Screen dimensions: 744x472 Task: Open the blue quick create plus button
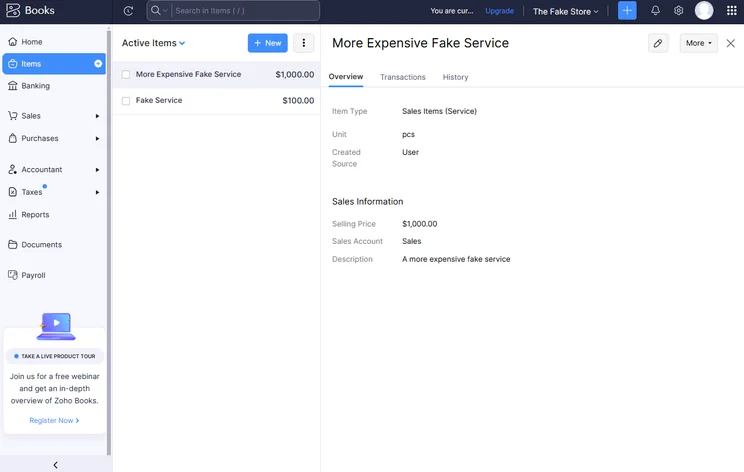click(x=627, y=10)
